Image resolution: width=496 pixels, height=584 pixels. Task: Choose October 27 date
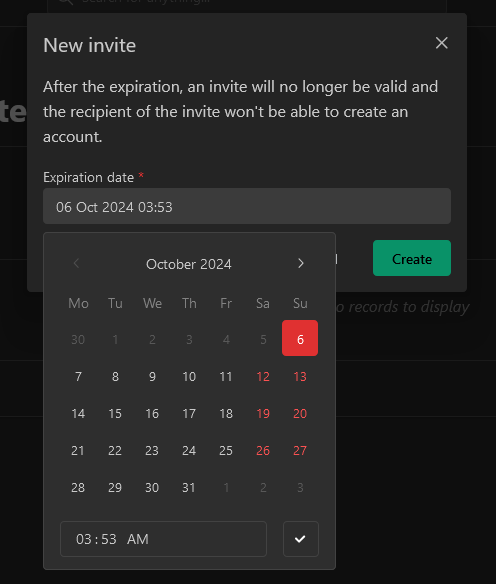[x=300, y=451]
